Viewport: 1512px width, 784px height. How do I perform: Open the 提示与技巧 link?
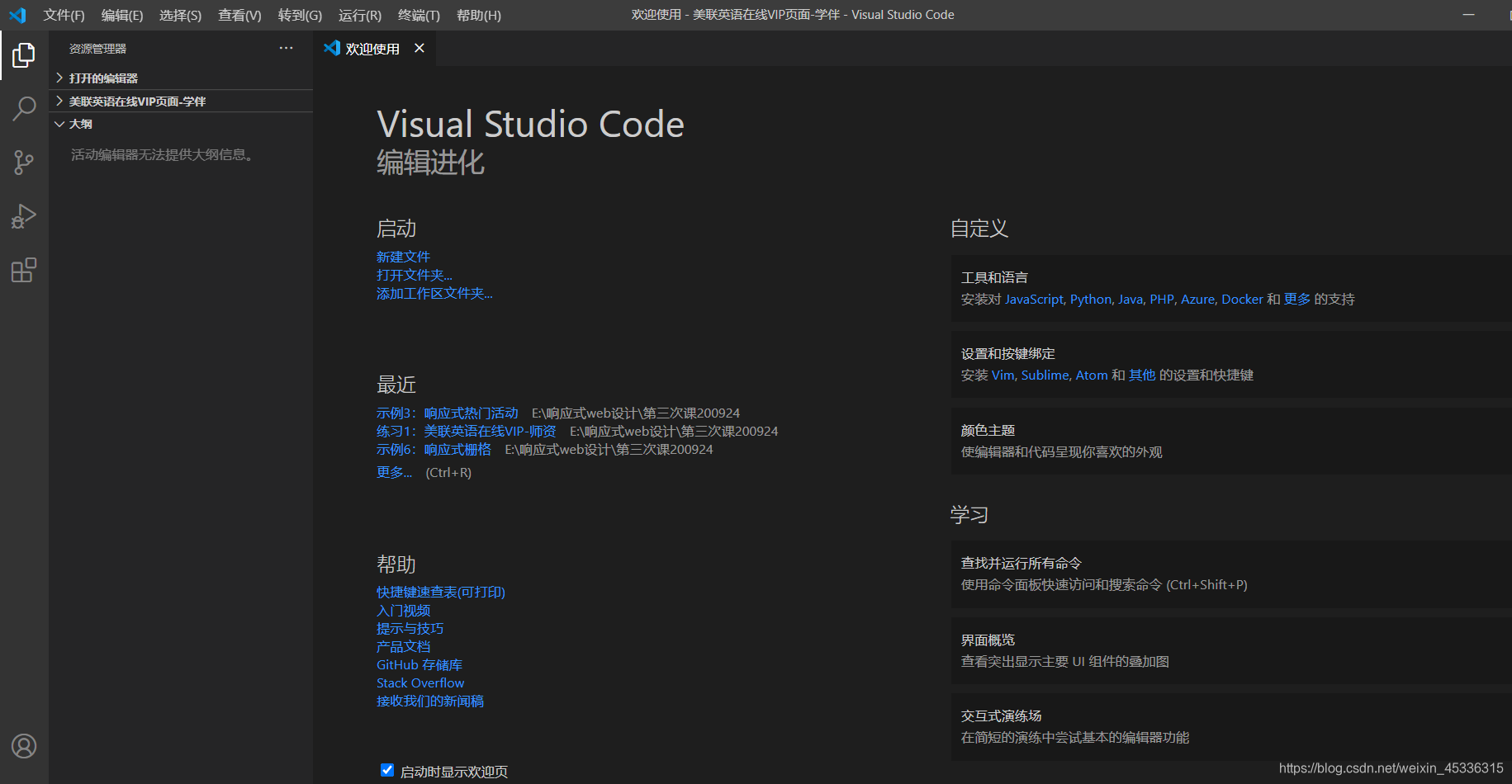[410, 628]
